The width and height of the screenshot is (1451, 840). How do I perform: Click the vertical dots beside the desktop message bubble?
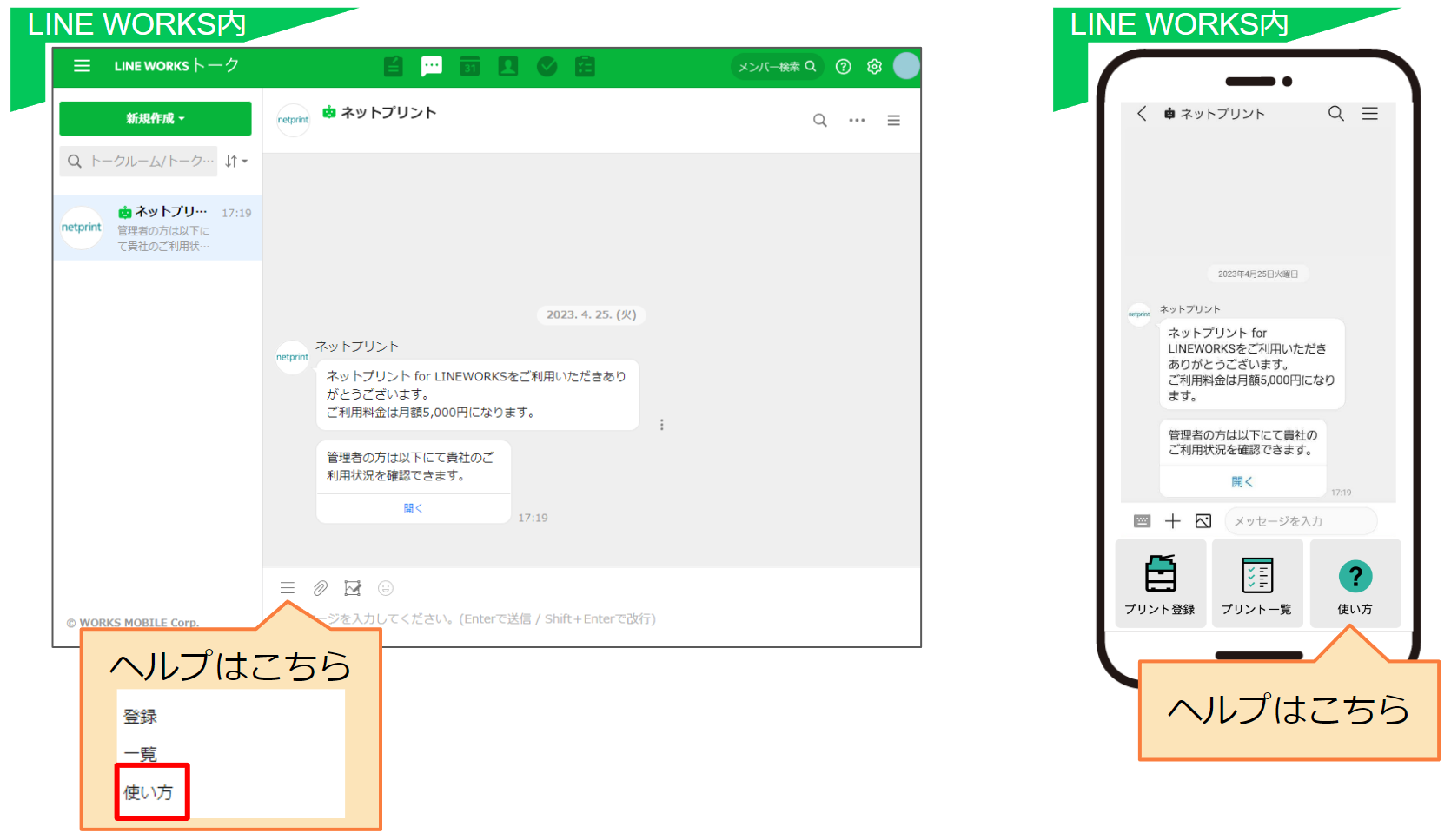[662, 425]
